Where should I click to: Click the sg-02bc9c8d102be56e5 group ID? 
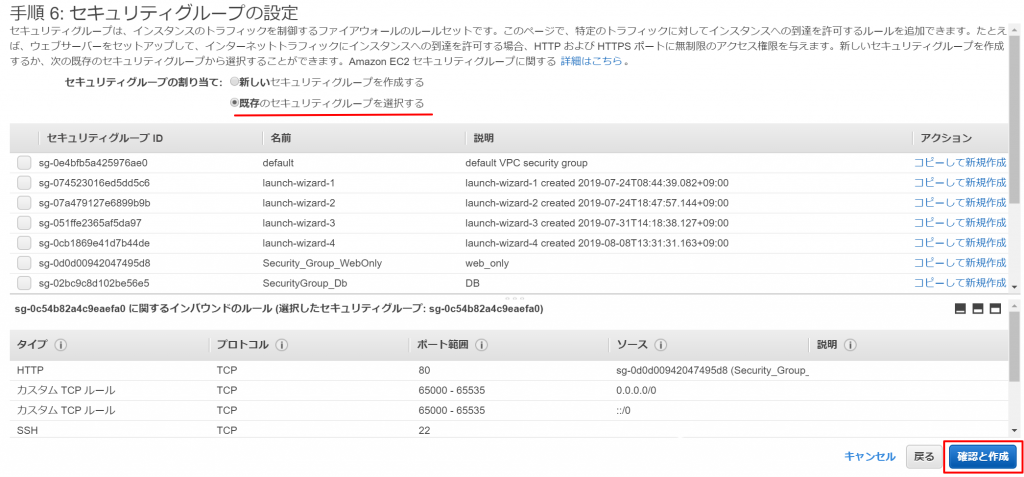click(x=94, y=284)
